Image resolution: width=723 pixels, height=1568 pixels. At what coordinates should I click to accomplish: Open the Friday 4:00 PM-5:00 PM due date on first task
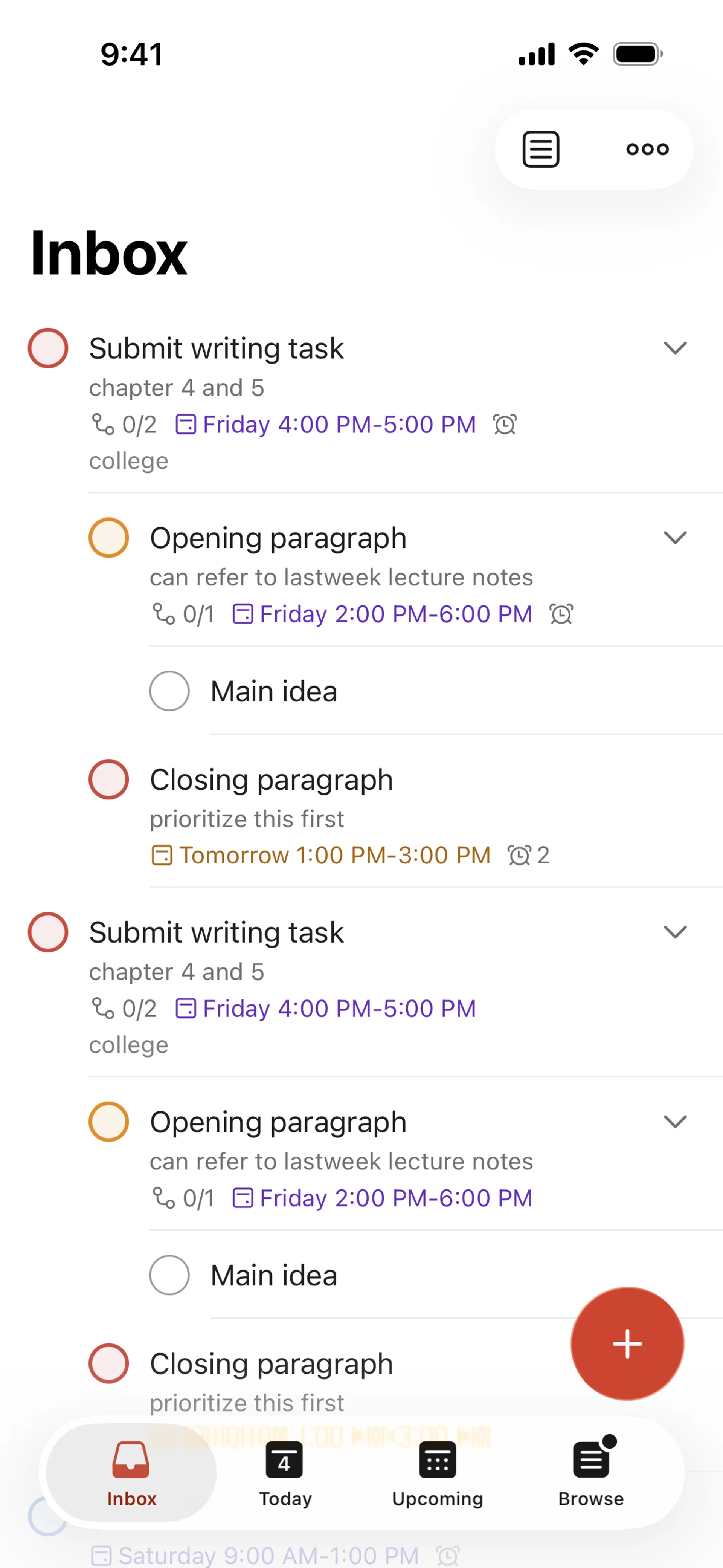339,424
